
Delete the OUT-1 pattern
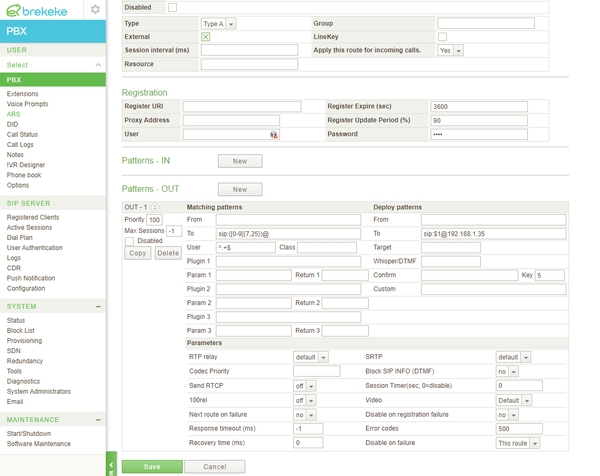coord(168,253)
